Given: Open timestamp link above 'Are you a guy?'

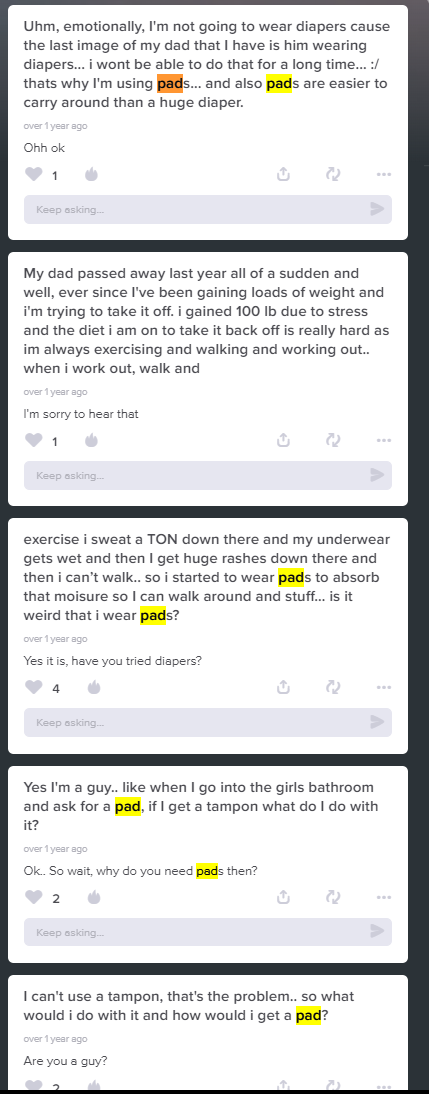Looking at the screenshot, I should point(56,1039).
